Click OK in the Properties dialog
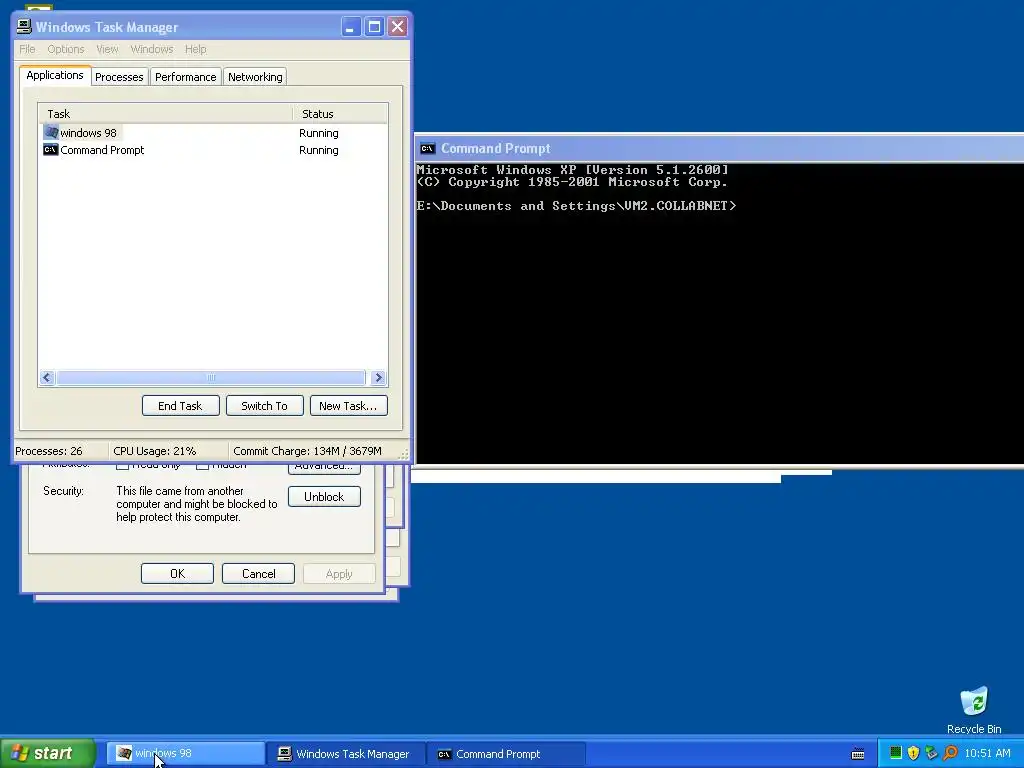This screenshot has height=768, width=1024. tap(177, 573)
